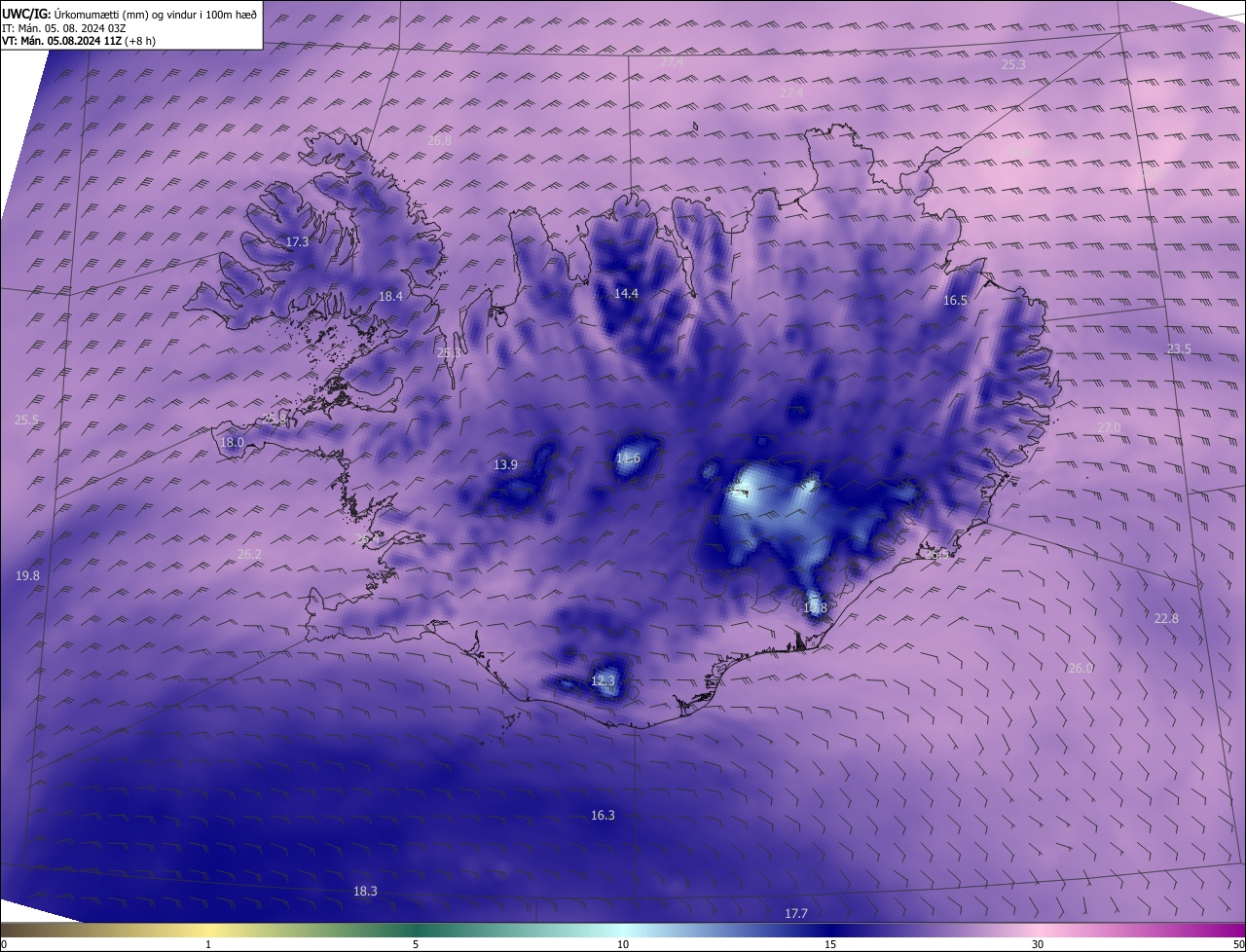This screenshot has height=952, width=1246.
Task: Click the legend tick label 0
Action: tap(4, 944)
